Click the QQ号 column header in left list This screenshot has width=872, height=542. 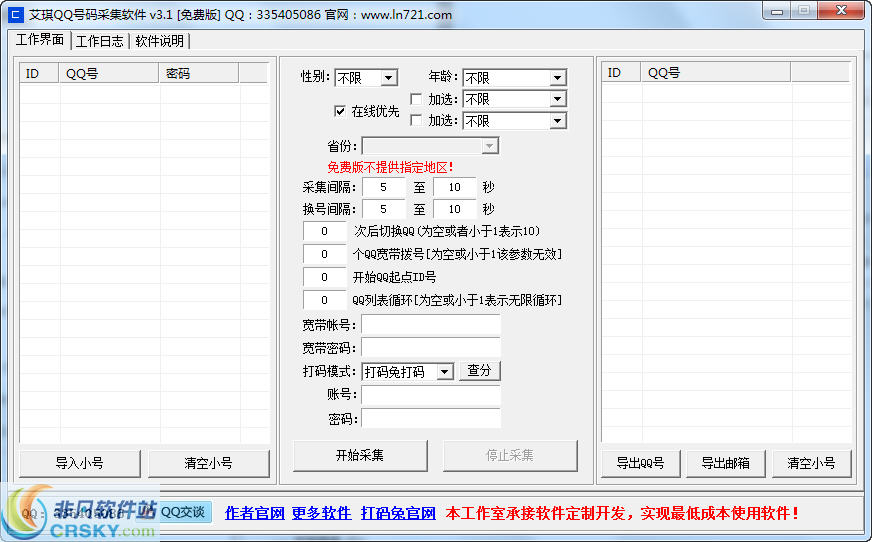point(108,73)
